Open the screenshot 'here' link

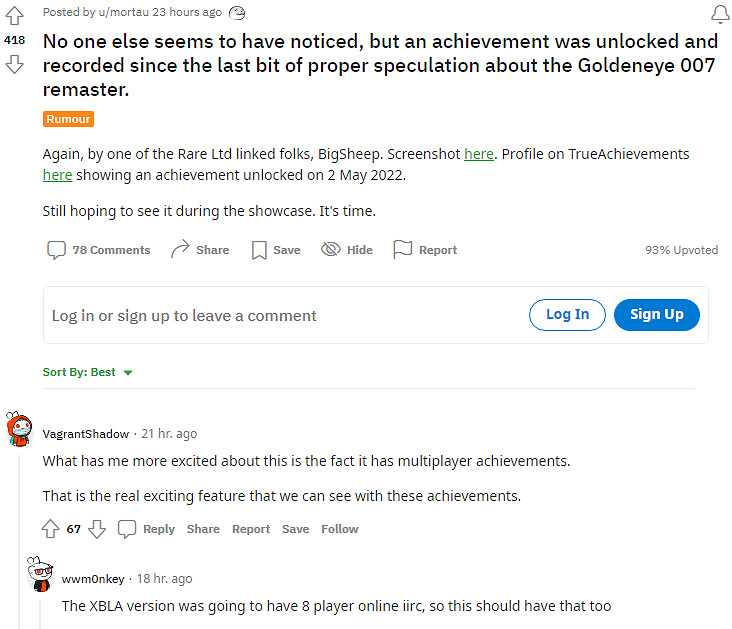click(478, 154)
